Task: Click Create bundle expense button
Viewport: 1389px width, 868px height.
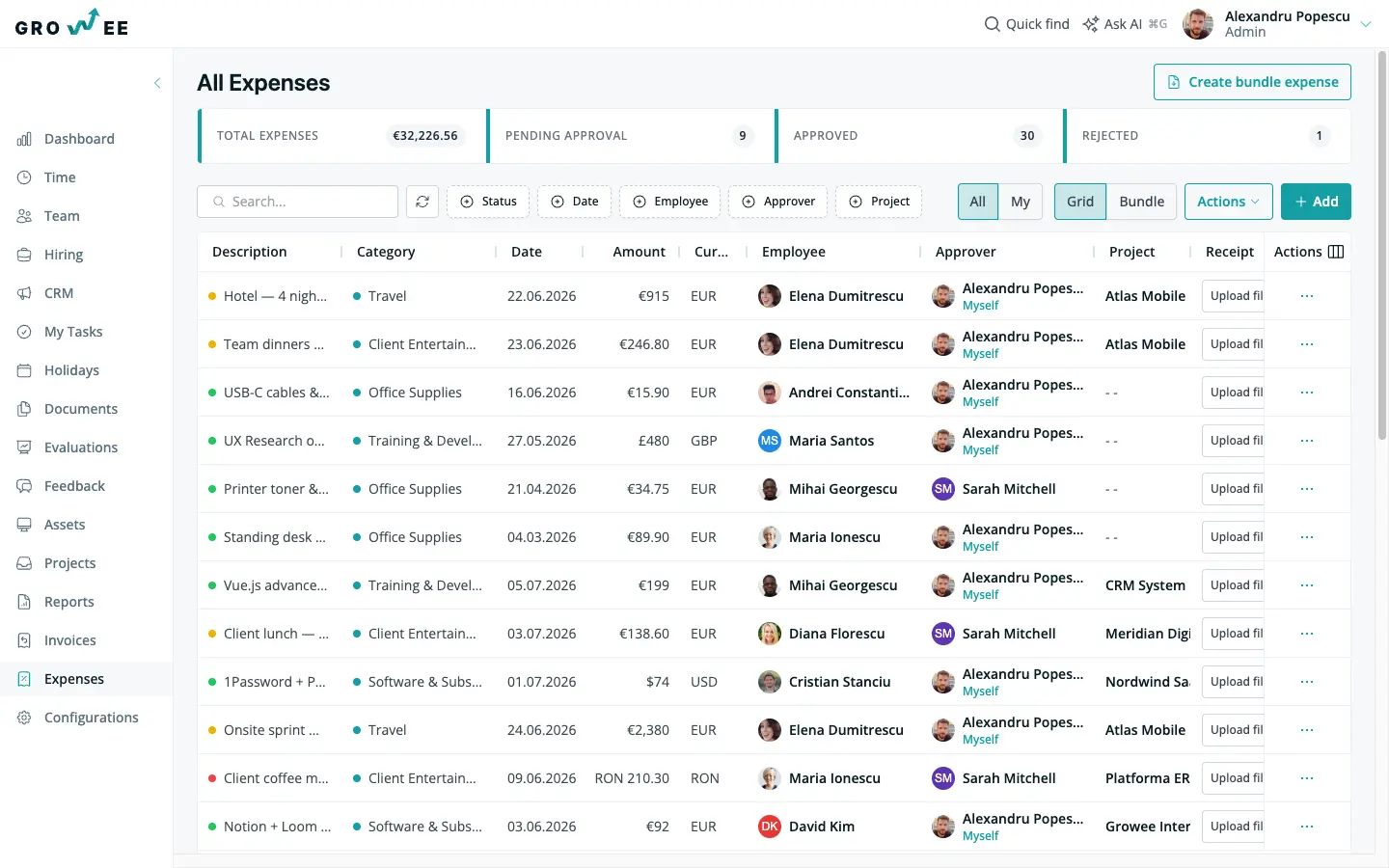Action: (1252, 82)
